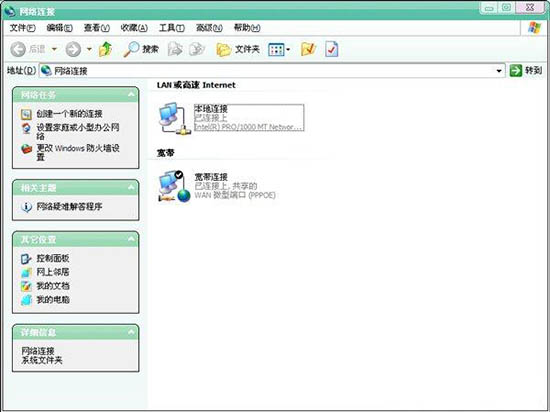The width and height of the screenshot is (550, 412).
Task: Click the address bar network connections icon
Action: [46, 70]
